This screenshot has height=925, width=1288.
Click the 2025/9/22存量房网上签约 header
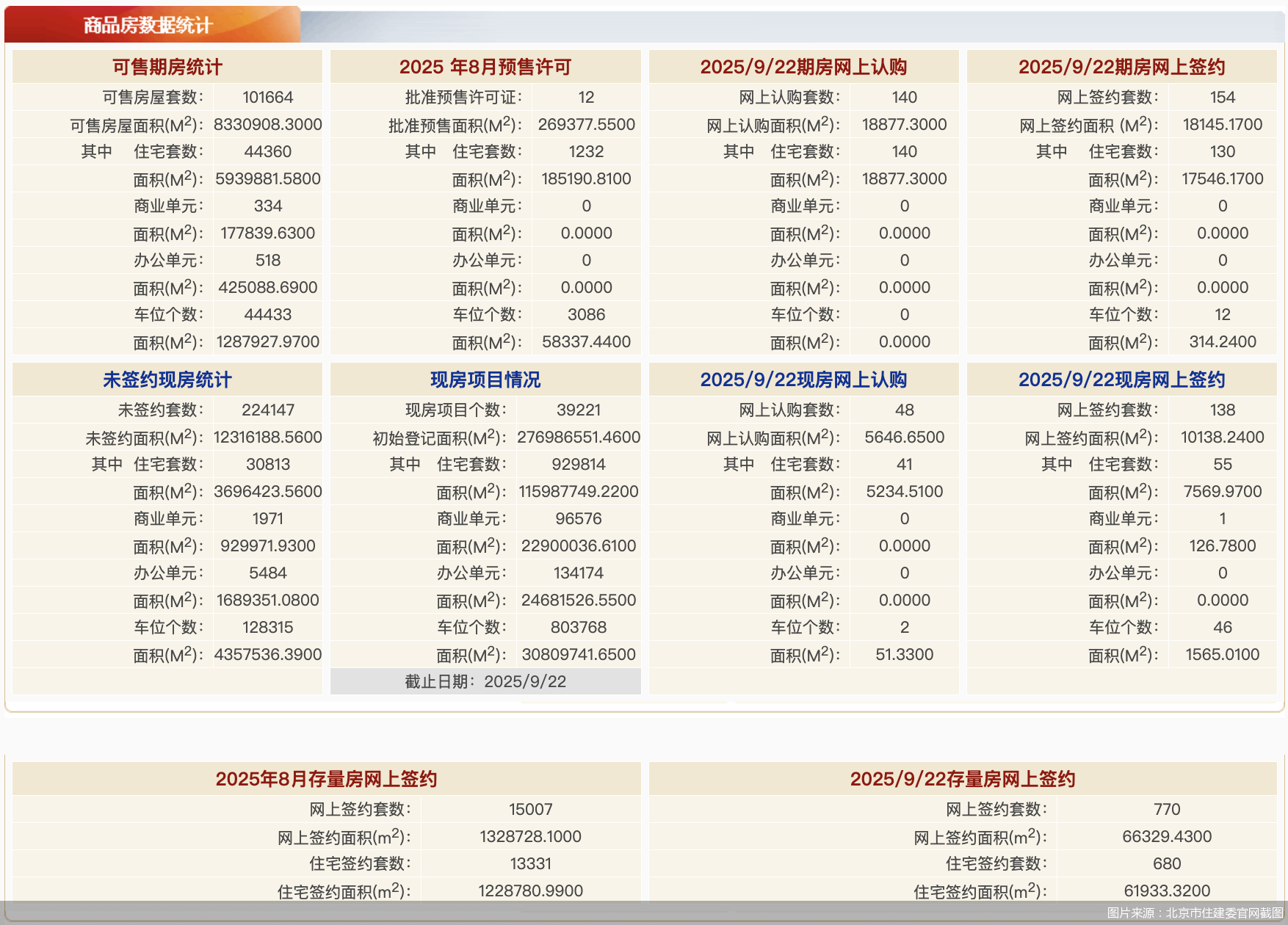[x=962, y=779]
